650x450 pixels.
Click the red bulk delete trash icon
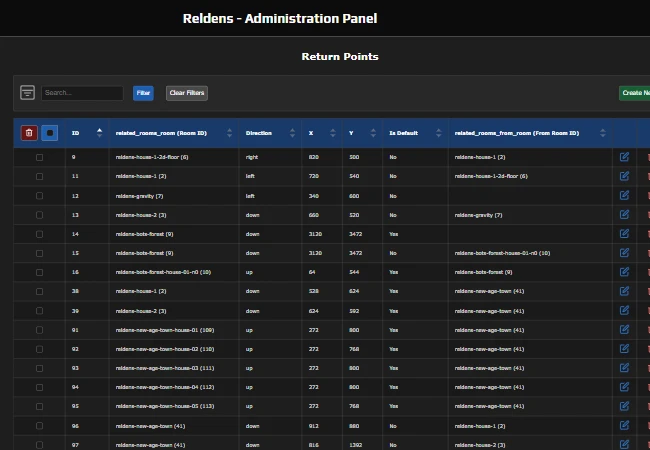point(29,133)
